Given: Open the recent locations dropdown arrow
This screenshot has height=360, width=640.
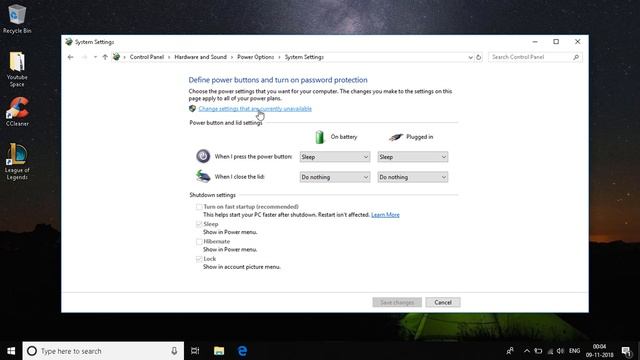Looking at the screenshot, I should coord(95,57).
